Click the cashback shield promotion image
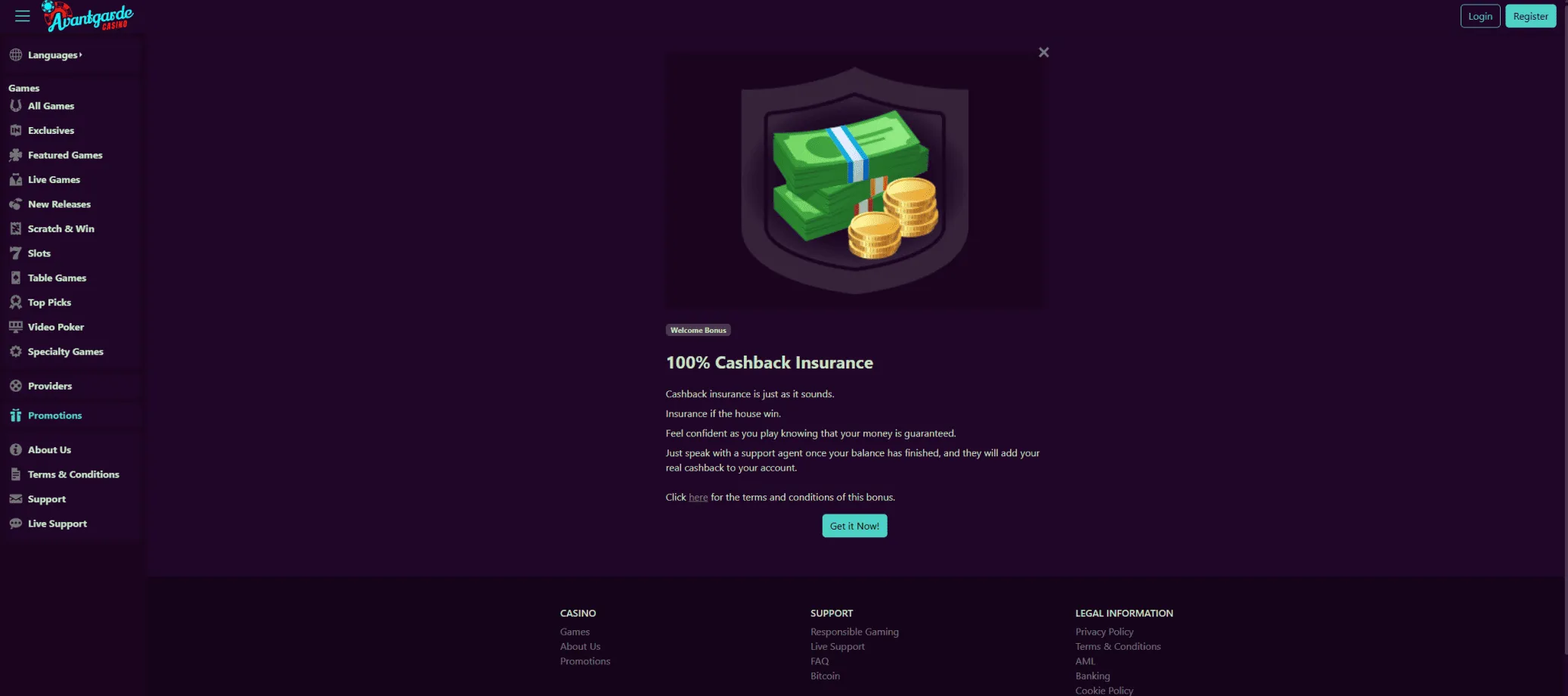1568x696 pixels. point(856,180)
